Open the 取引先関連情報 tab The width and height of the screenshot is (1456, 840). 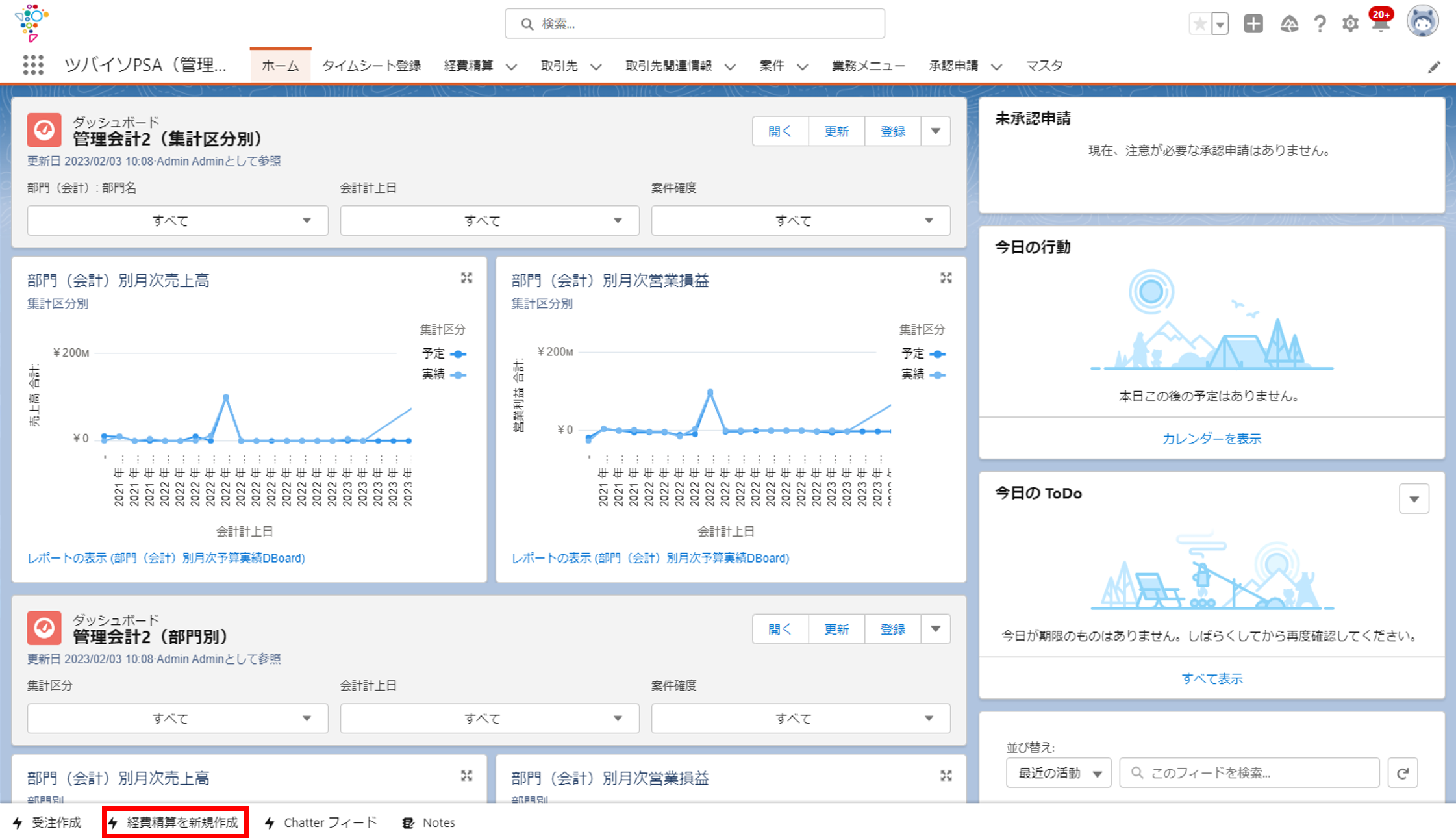669,66
